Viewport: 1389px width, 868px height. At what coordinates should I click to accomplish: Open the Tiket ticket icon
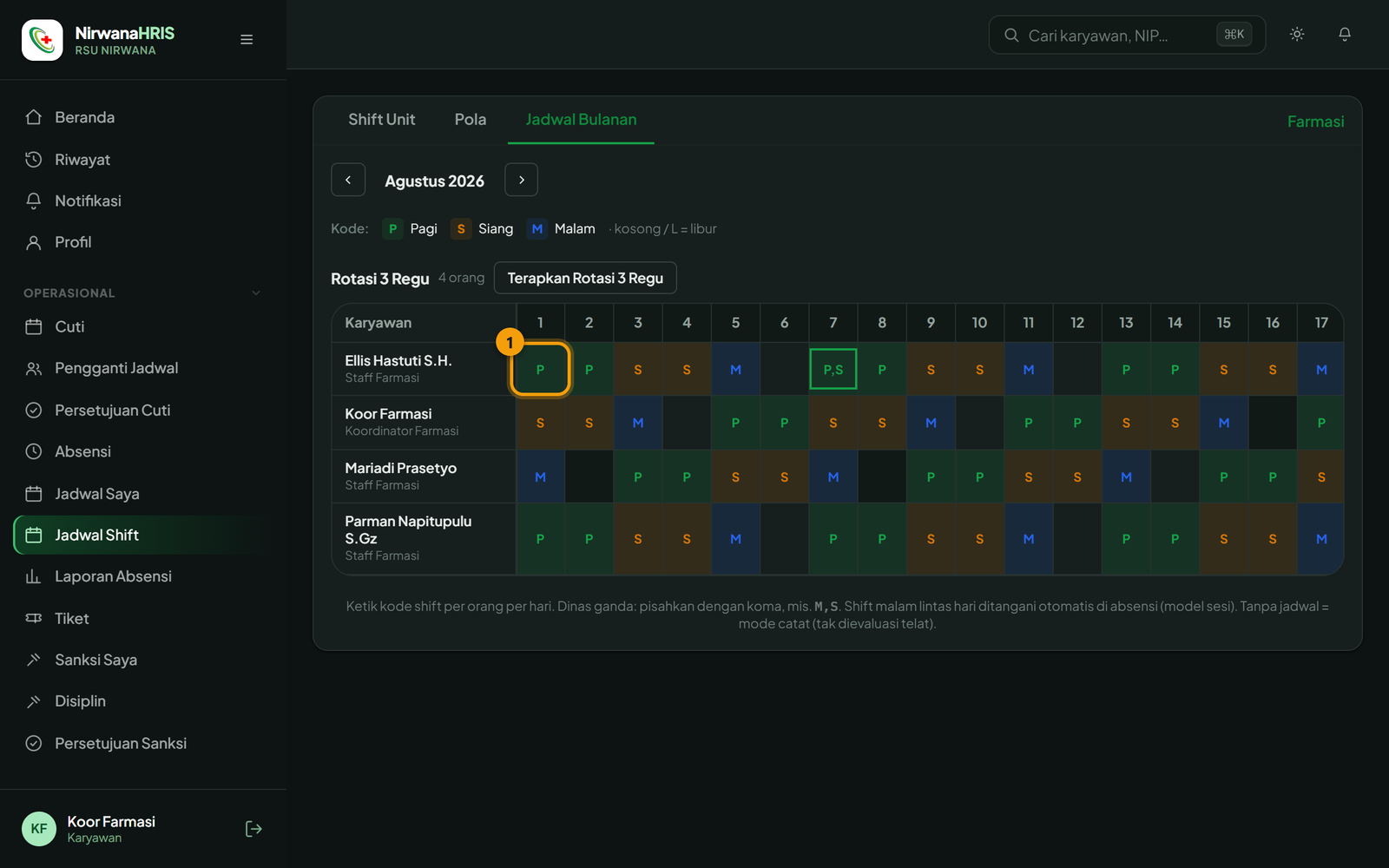34,618
